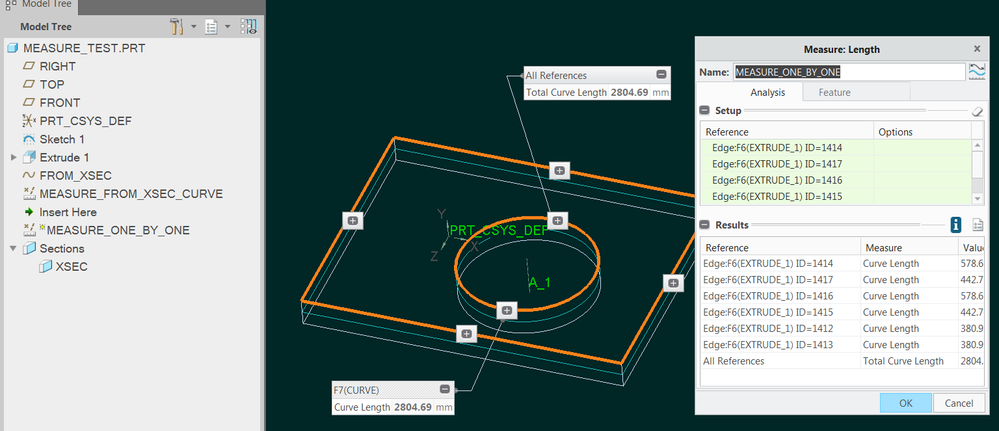Click the Total Curve Length 2804.69 value
999x431 pixels.
(x=629, y=92)
